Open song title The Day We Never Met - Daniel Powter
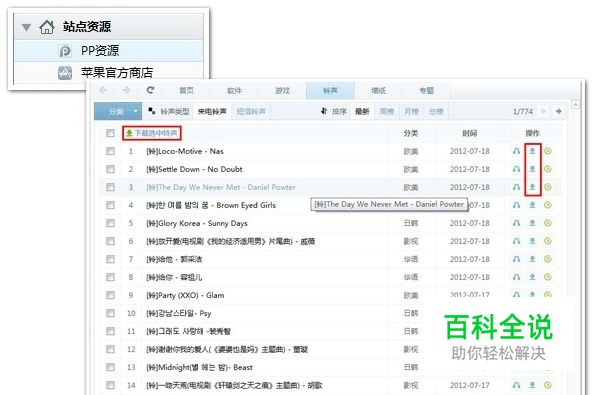The height and width of the screenshot is (395, 600). click(221, 187)
